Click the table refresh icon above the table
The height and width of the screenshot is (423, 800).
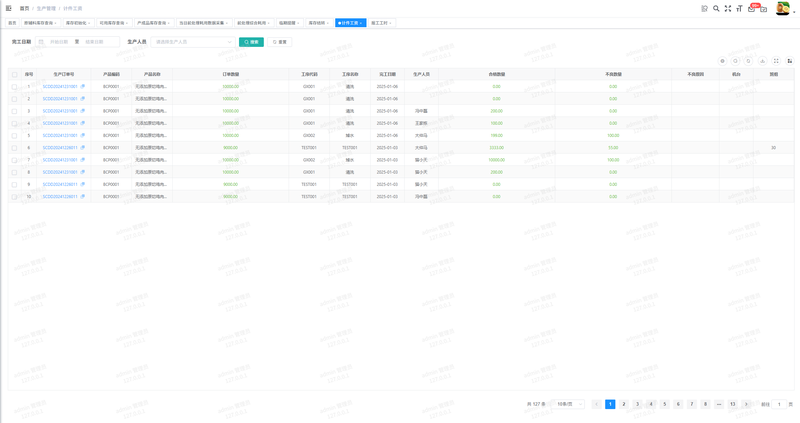point(748,61)
